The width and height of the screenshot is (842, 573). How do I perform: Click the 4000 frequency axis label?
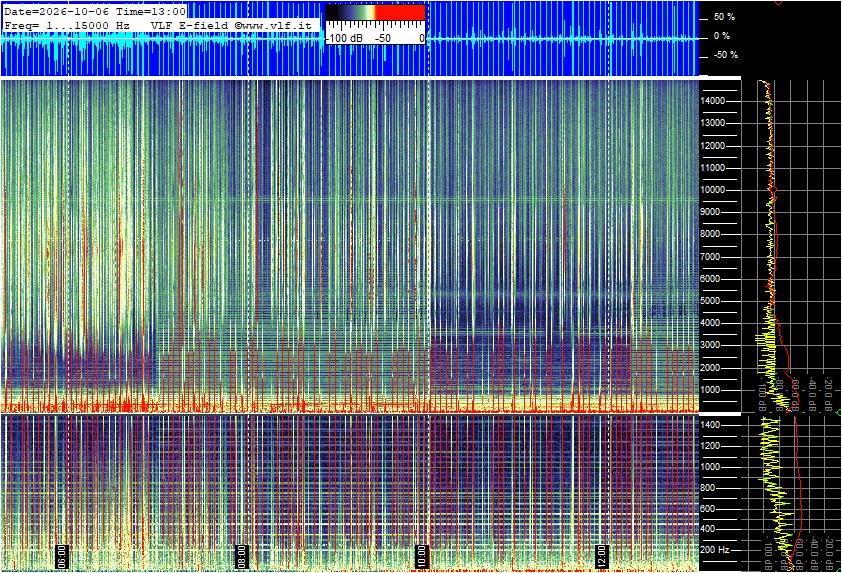click(710, 323)
